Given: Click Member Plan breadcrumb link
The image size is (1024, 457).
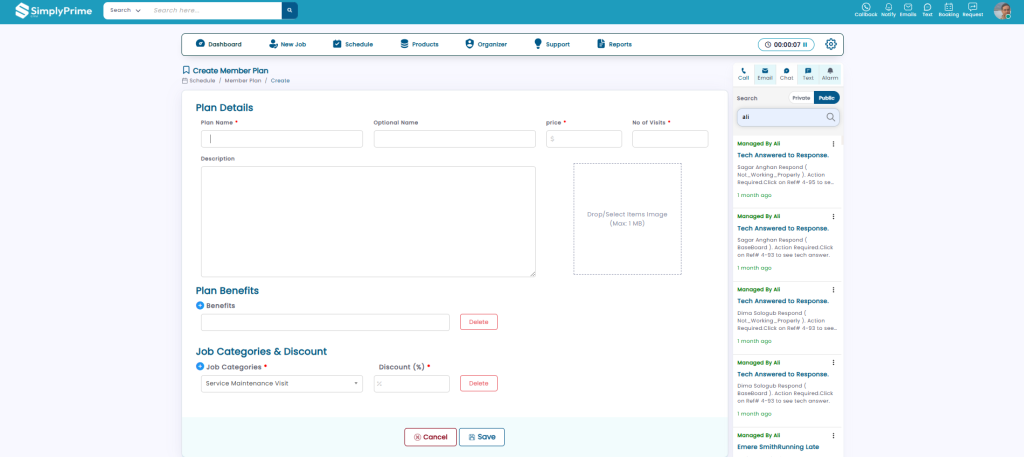Looking at the screenshot, I should coord(243,80).
